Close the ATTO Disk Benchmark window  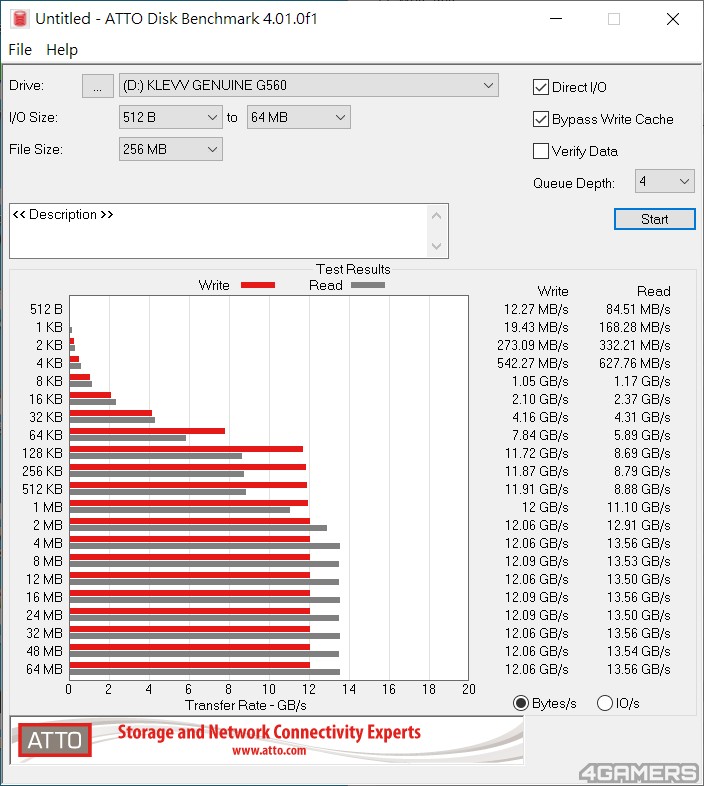click(x=672, y=19)
